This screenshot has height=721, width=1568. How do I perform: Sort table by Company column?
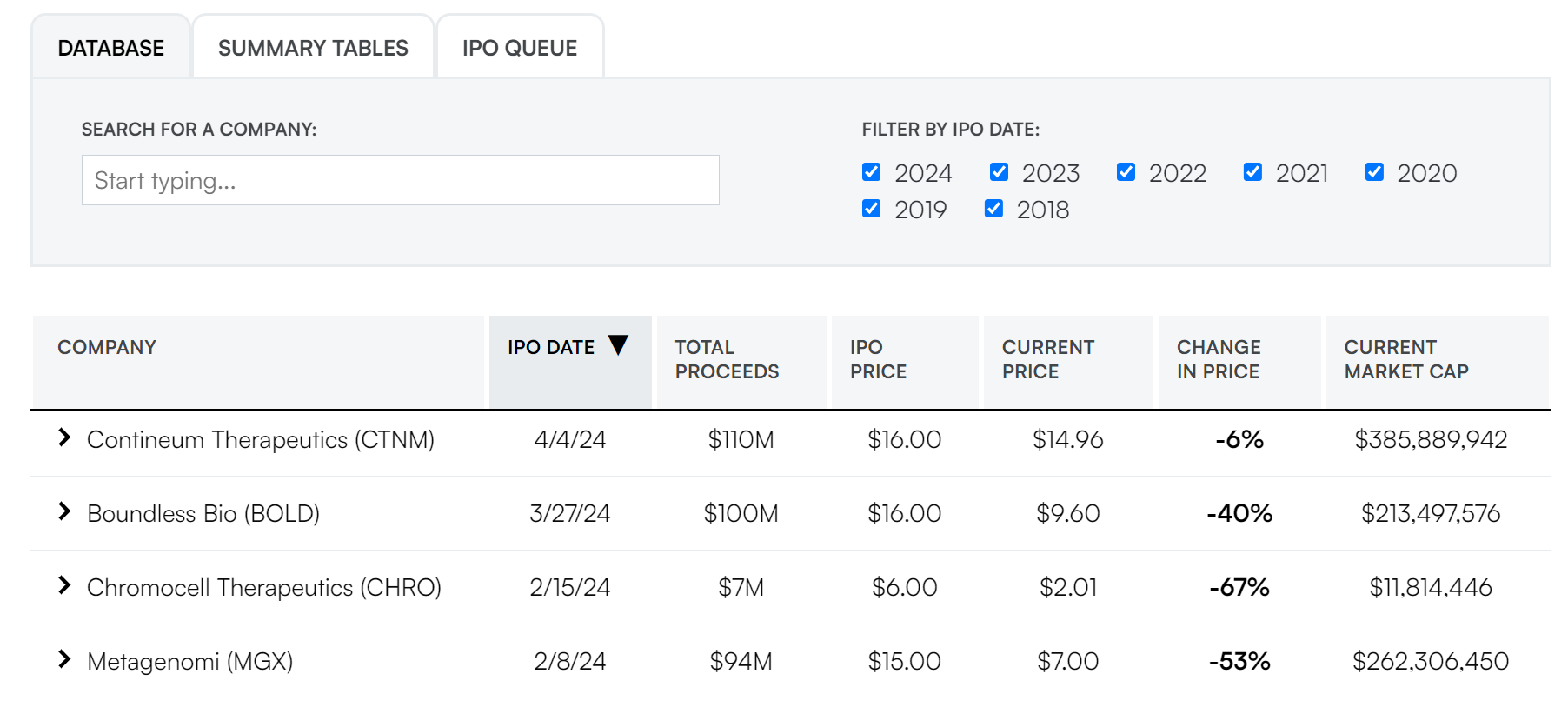coord(258,361)
